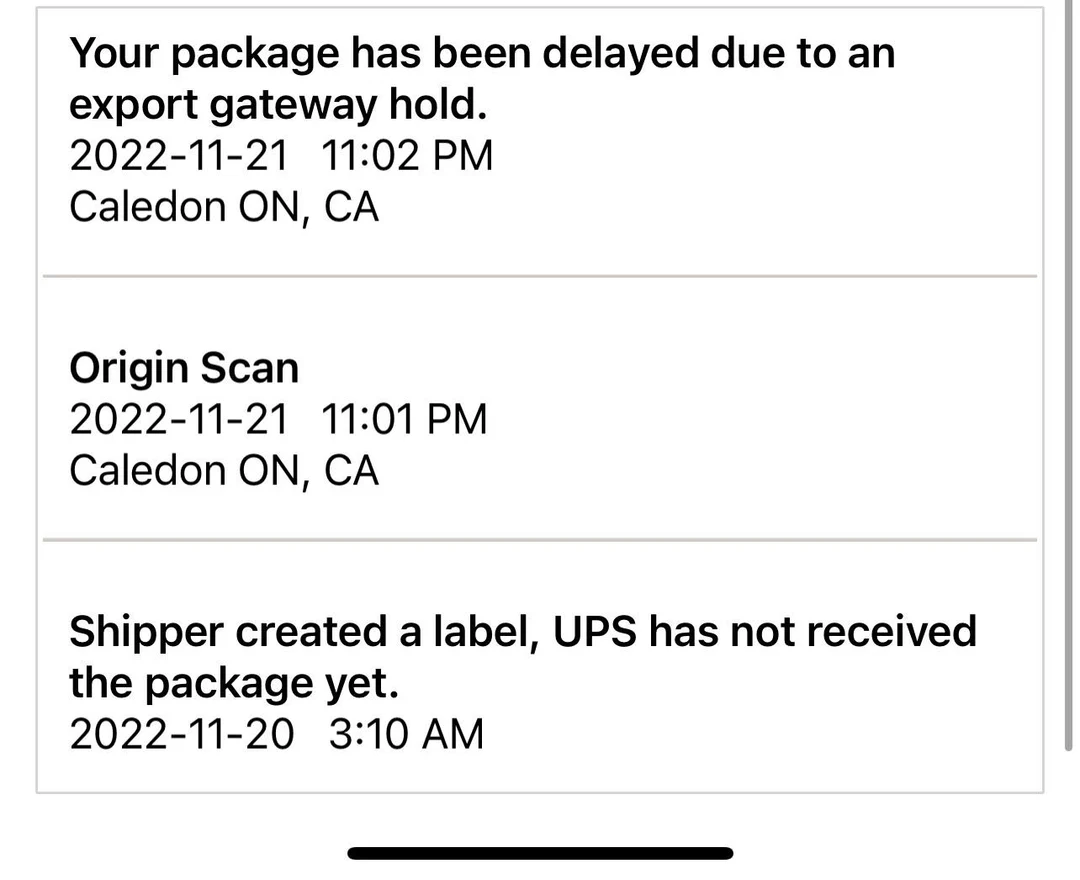Select the export gateway hold notice

click(480, 78)
